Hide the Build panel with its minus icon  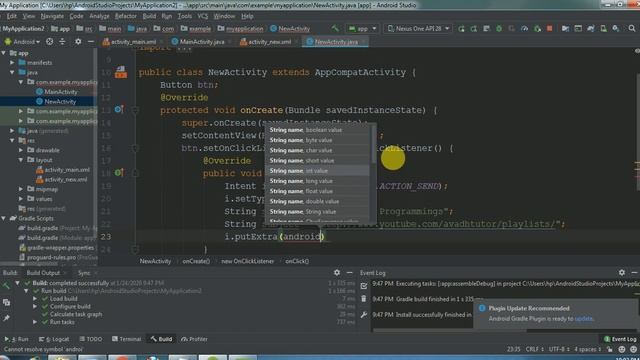tap(349, 272)
